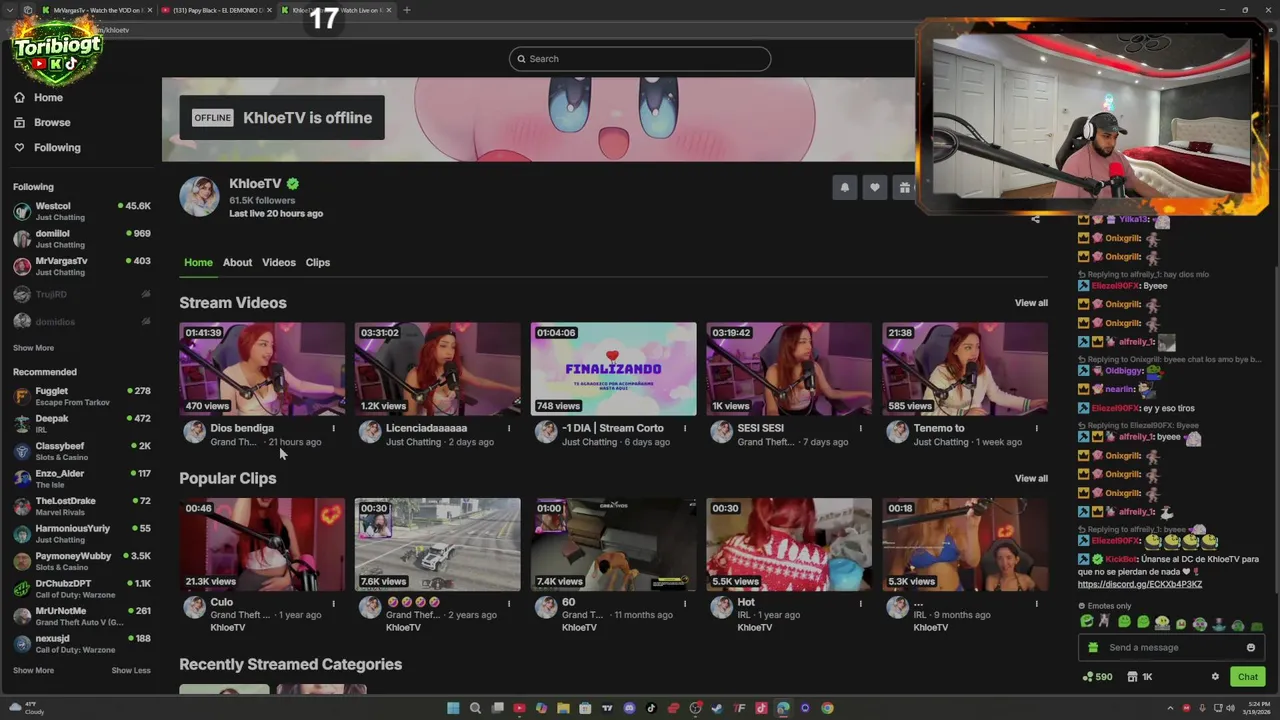Click the Send a message input
This screenshot has height=720, width=1280.
click(1171, 647)
